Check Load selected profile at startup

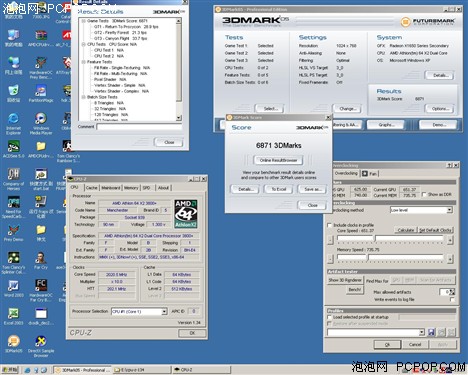[329, 317]
